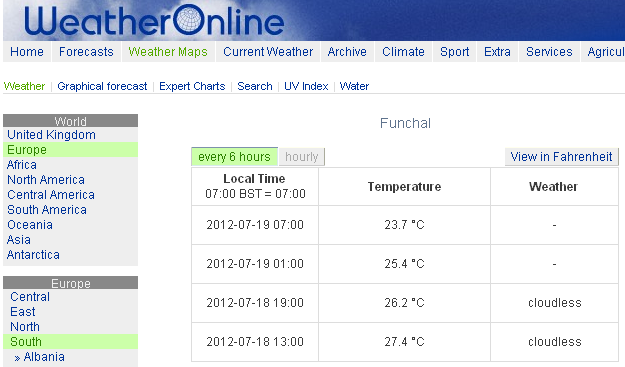Select cell 2012-07-18 13:00
Screen dimensions: 625x367
click(x=255, y=342)
